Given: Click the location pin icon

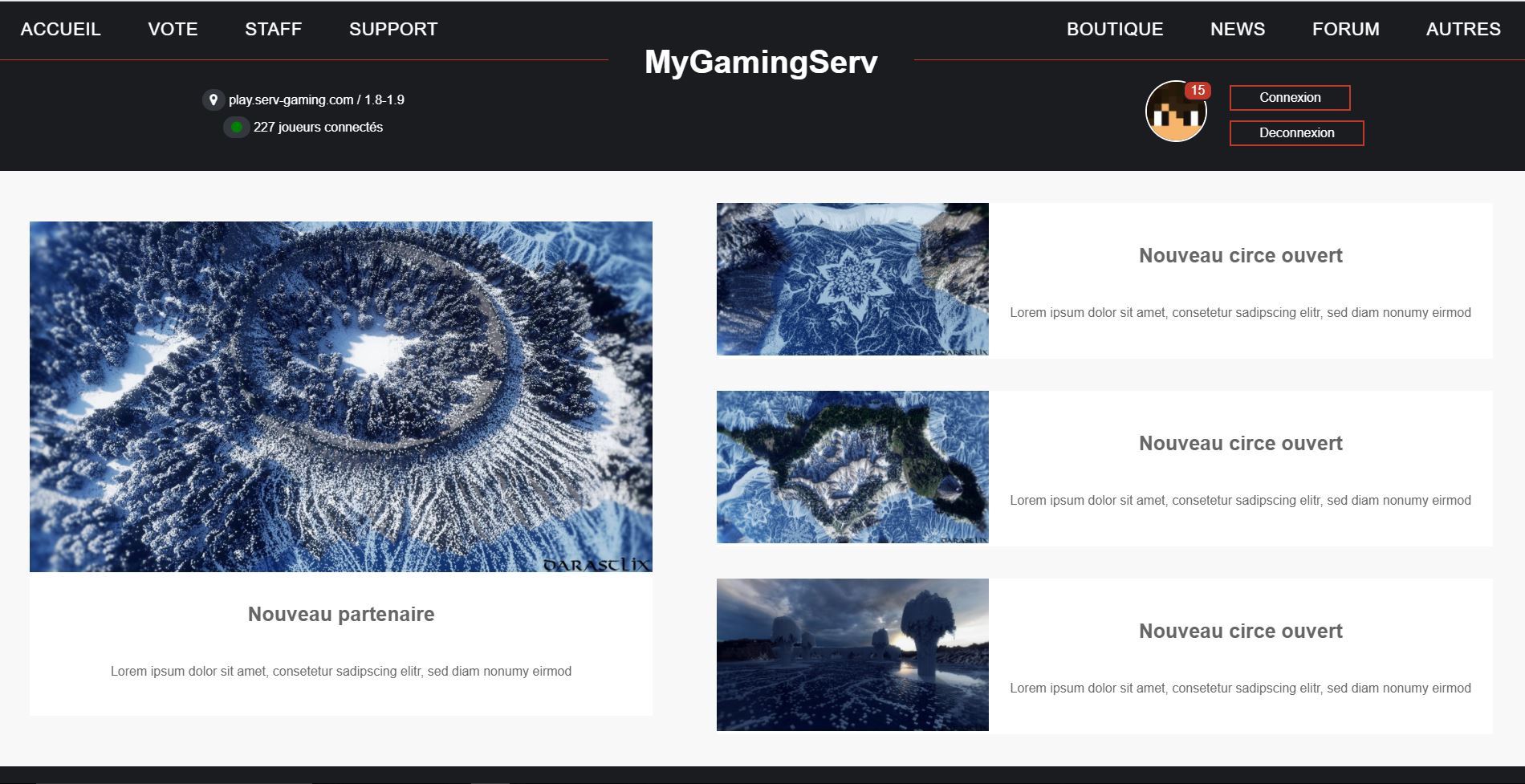Looking at the screenshot, I should 213,100.
